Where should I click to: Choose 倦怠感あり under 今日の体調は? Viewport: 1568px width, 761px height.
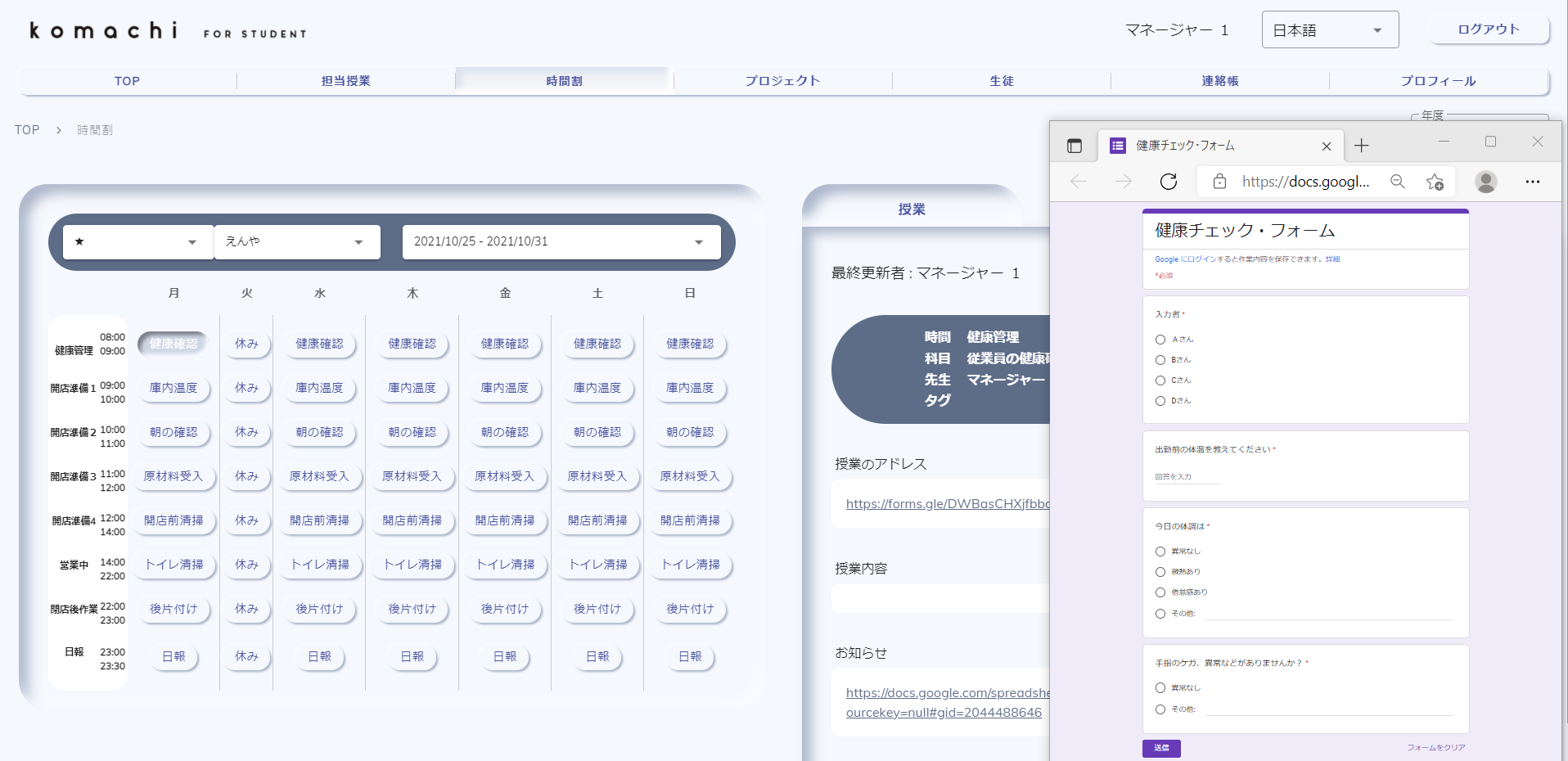[x=1160, y=592]
